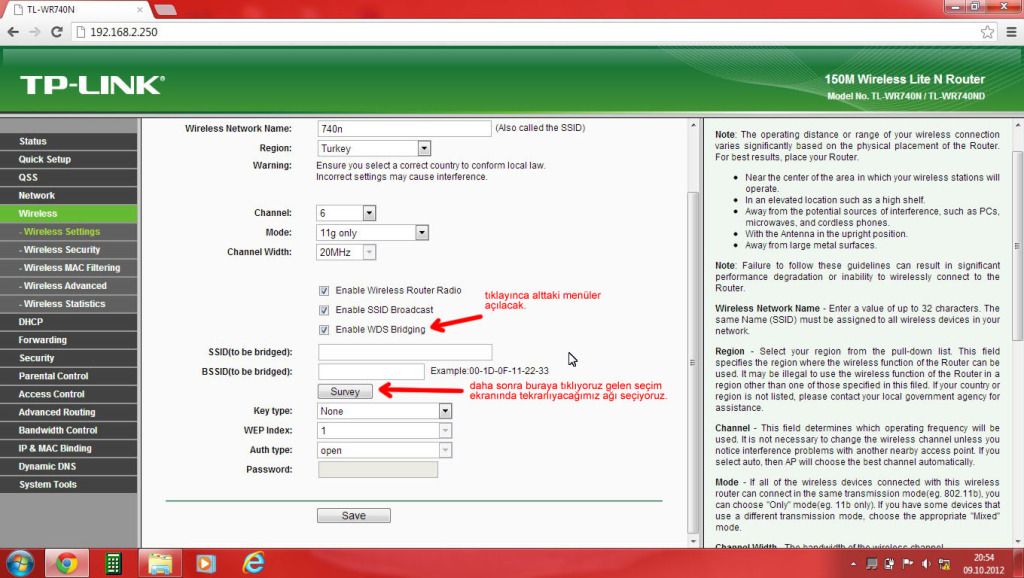Go to the Forwarding section
The width and height of the screenshot is (1024, 578).
(69, 340)
